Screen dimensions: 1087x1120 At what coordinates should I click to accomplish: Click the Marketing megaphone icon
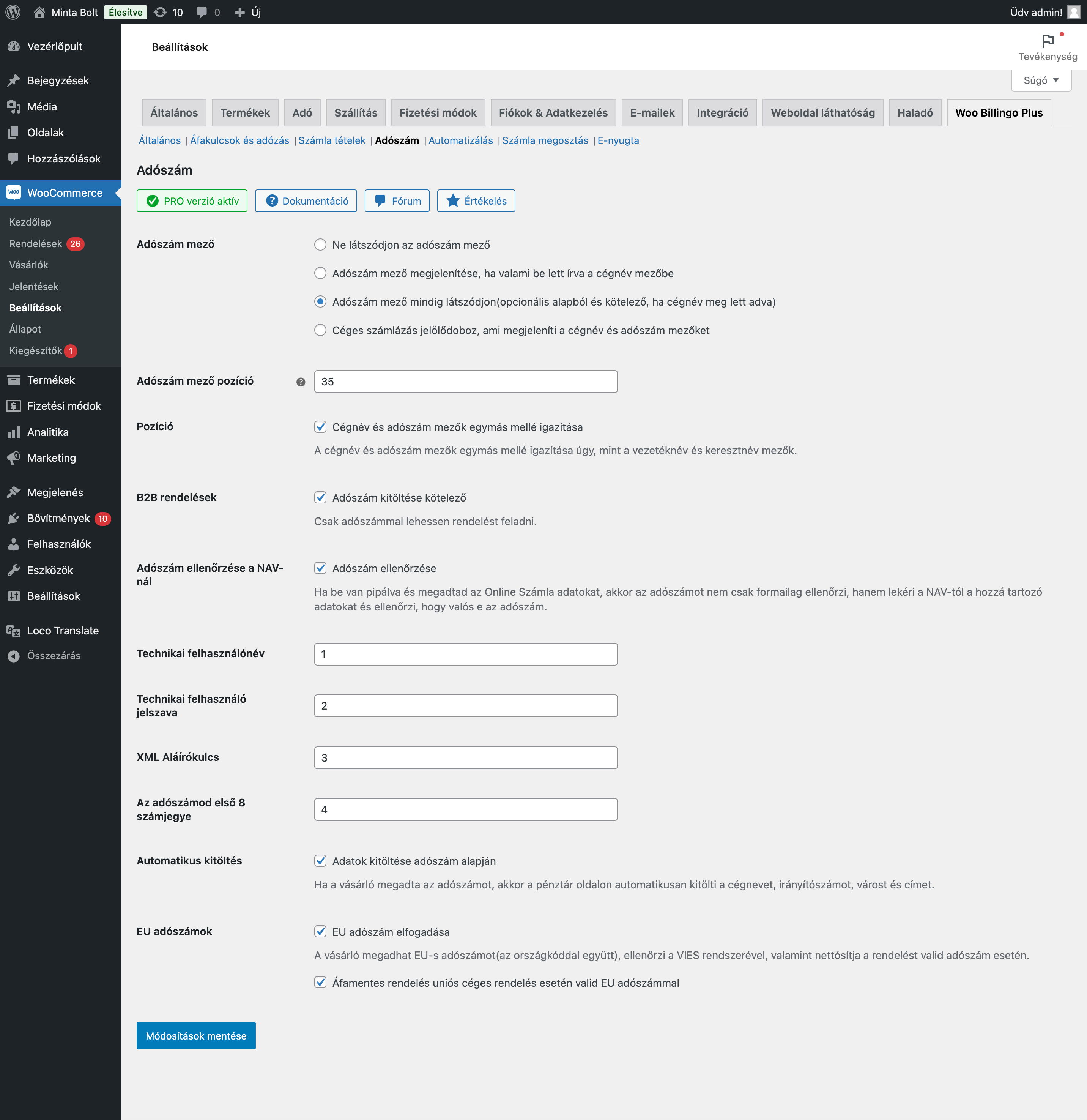[14, 458]
